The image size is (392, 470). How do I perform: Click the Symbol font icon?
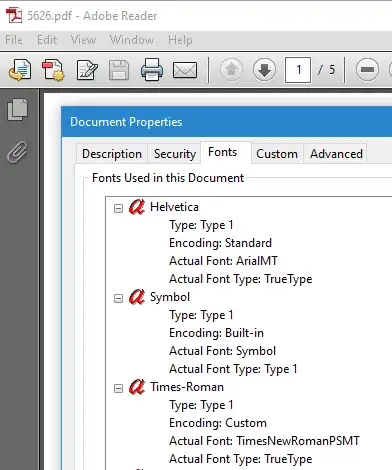137,297
